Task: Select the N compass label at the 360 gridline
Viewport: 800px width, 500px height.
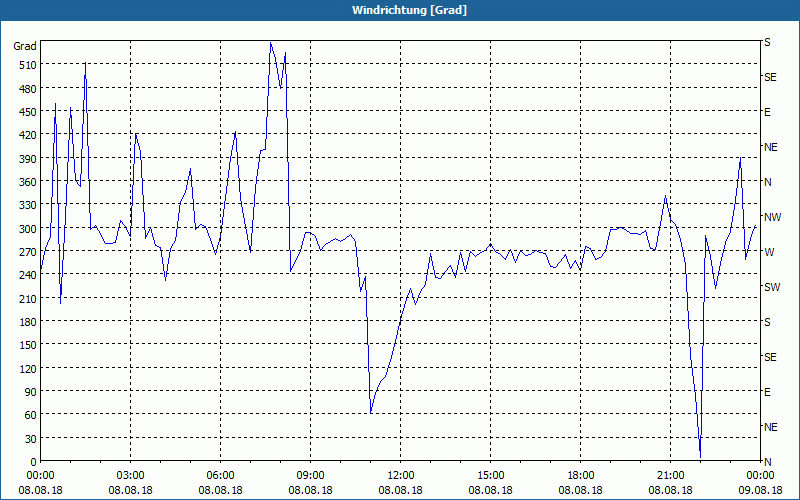Action: (767, 182)
